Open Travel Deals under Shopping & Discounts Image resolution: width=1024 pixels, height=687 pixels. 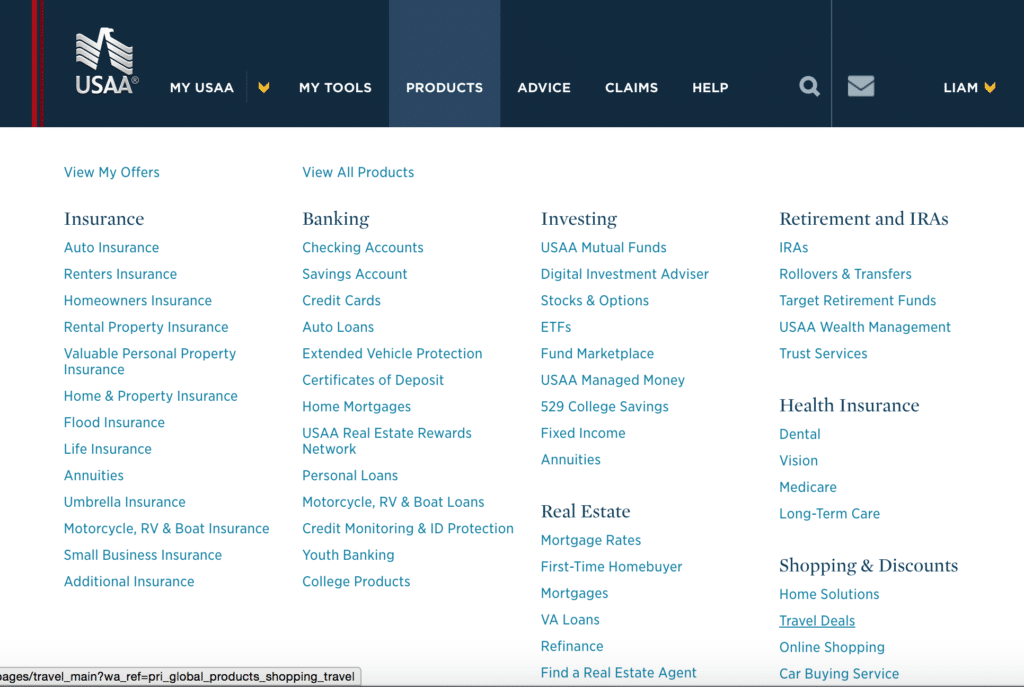(817, 621)
